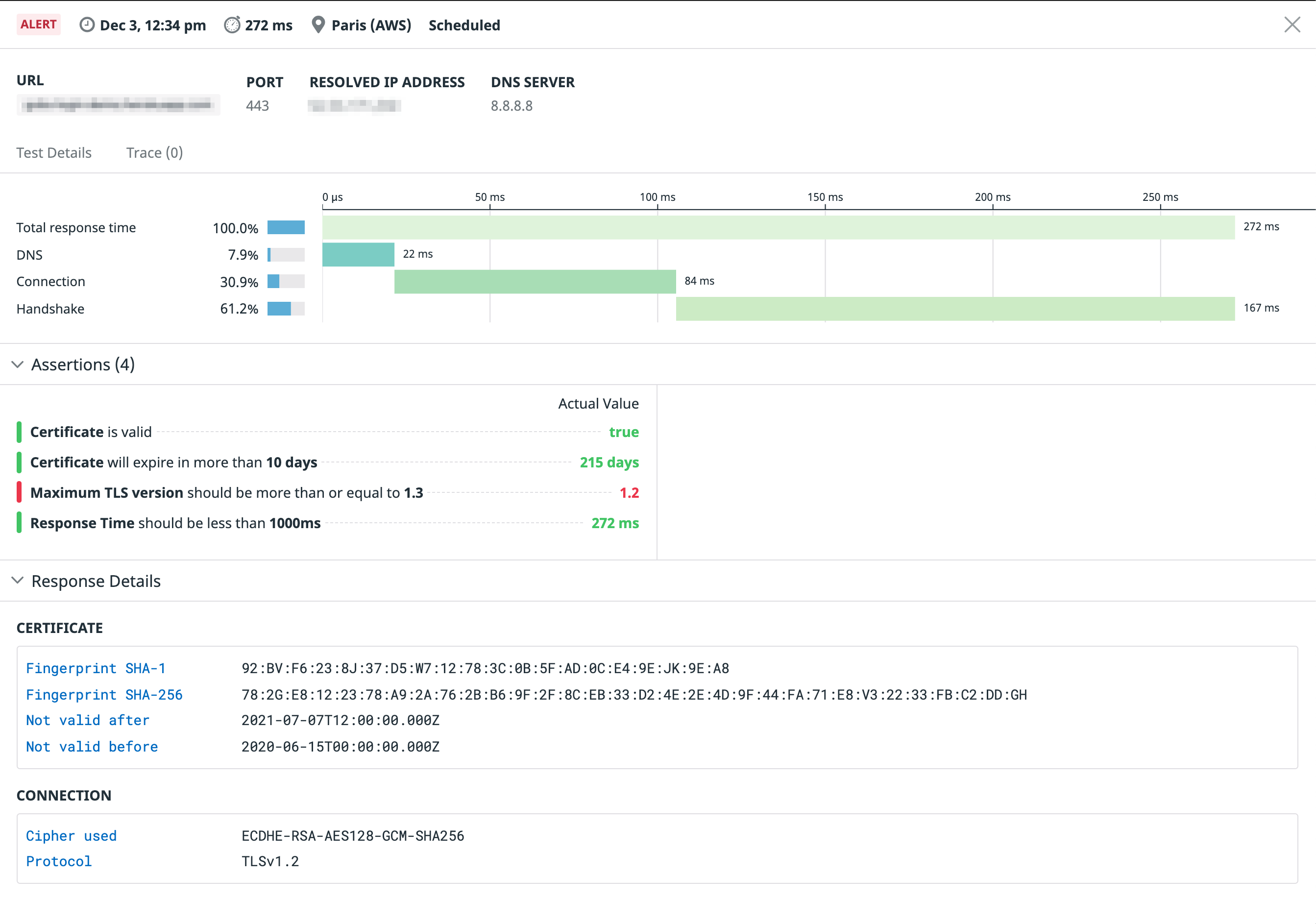Click the clock icon next to the timestamp

[x=87, y=24]
